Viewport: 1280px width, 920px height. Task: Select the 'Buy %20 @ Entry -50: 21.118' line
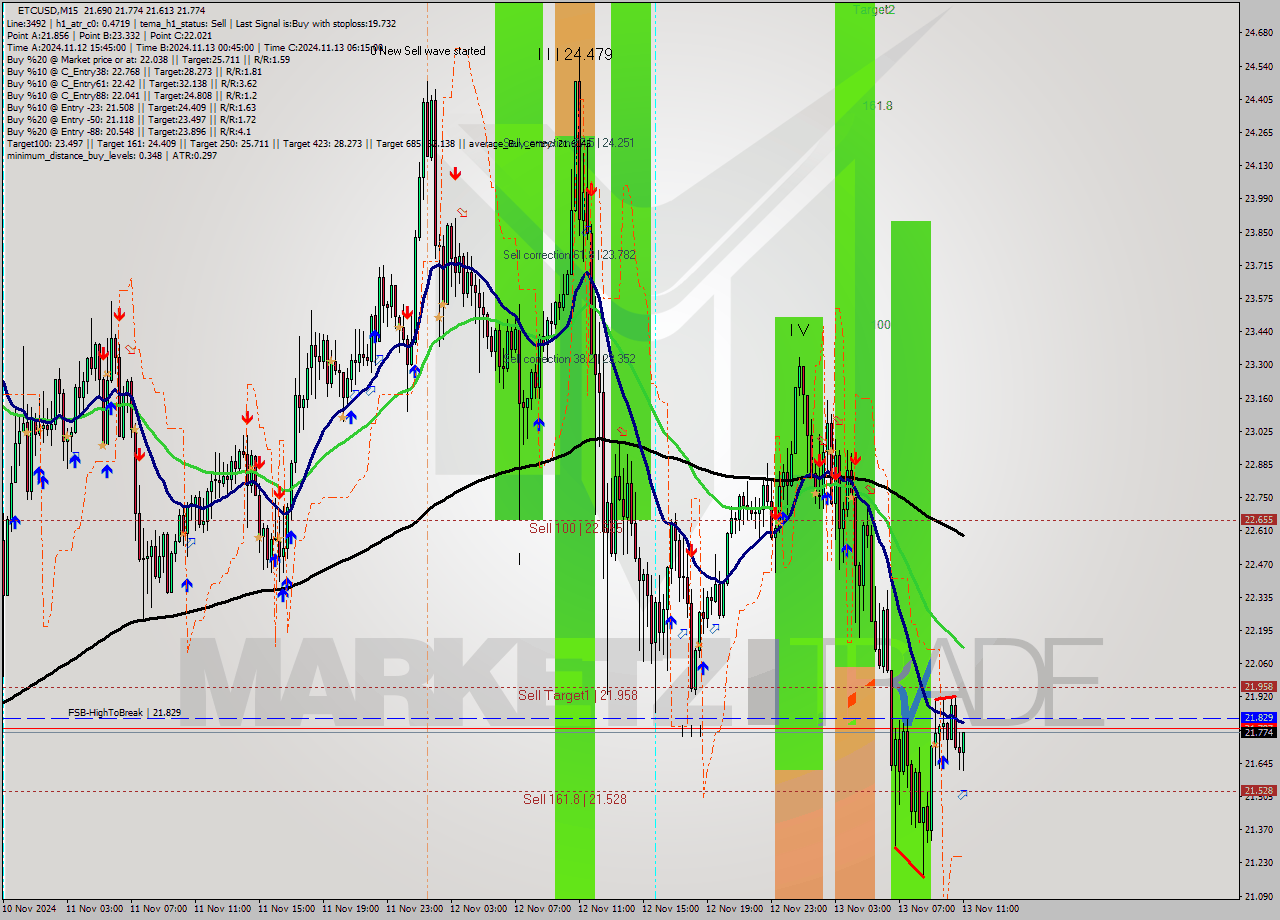[129, 119]
